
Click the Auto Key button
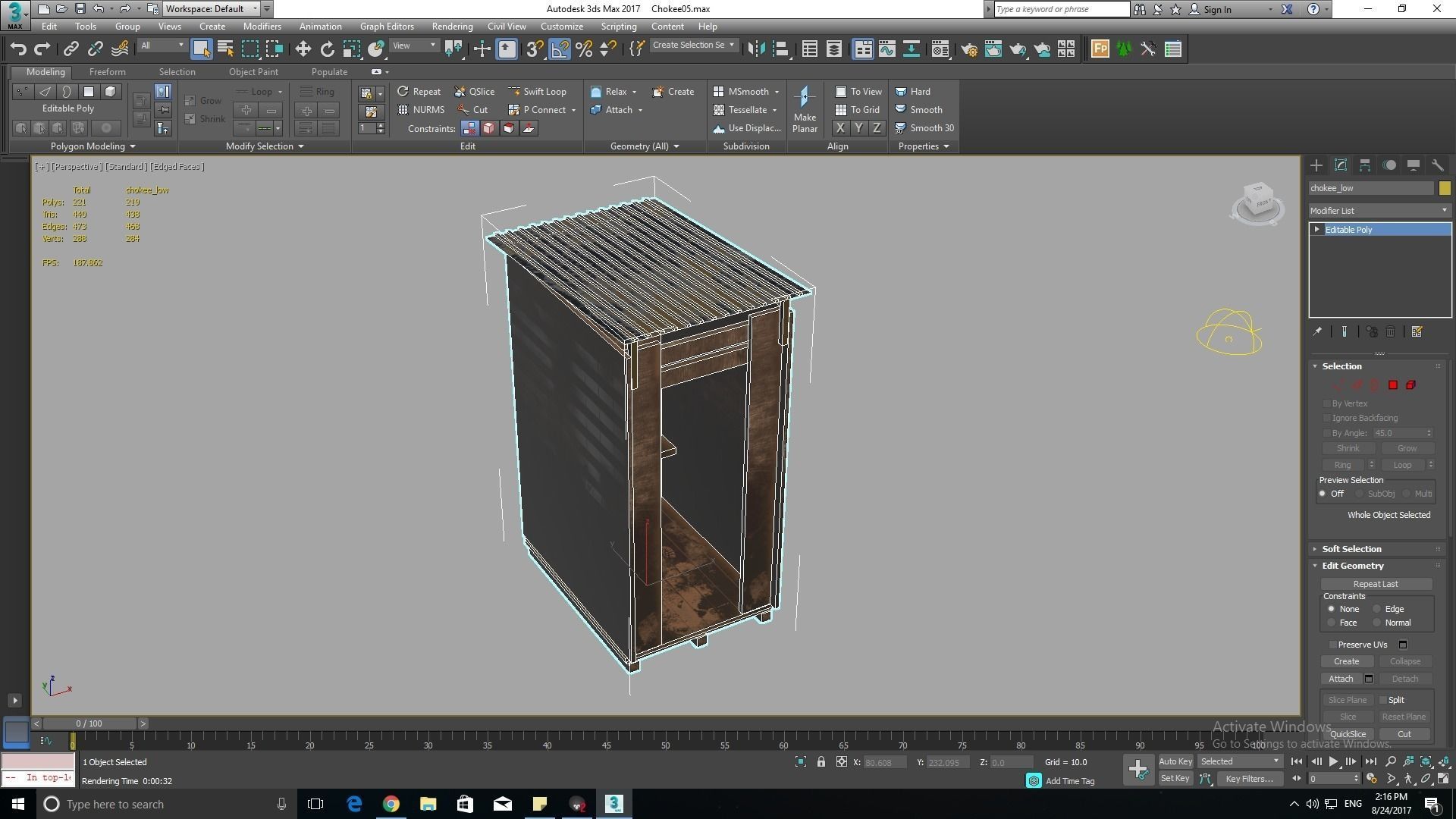(1175, 761)
